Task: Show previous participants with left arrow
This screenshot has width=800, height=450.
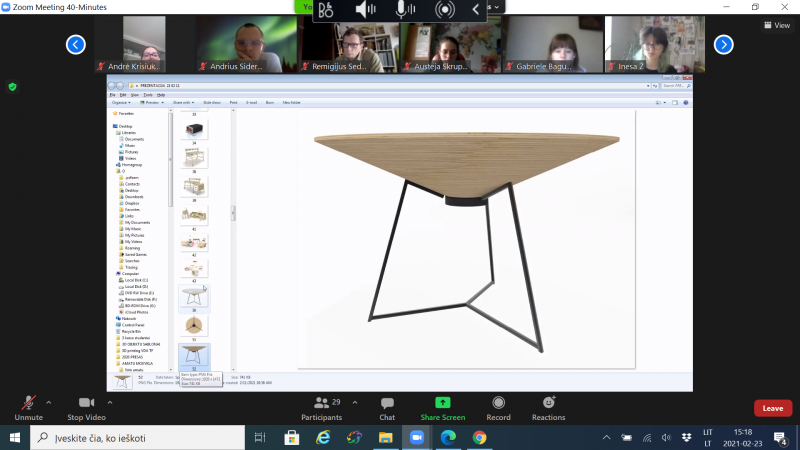Action: pyautogui.click(x=76, y=44)
